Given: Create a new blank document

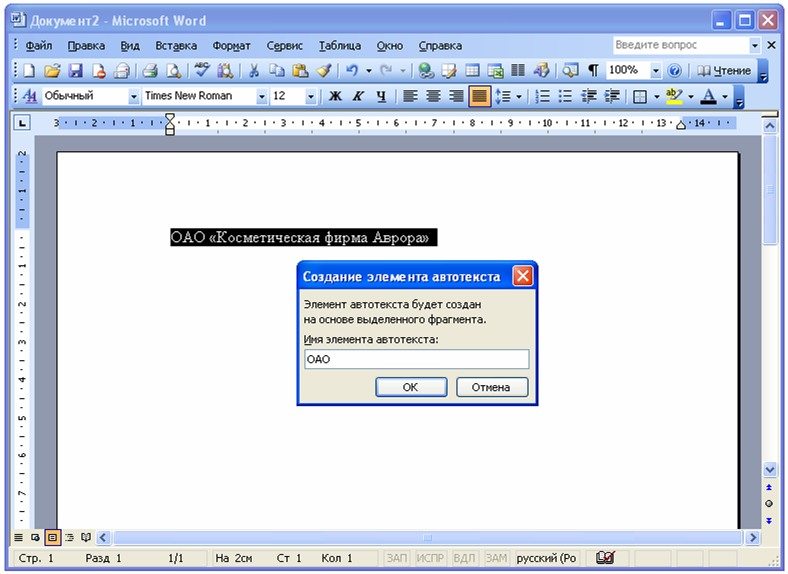Looking at the screenshot, I should click(x=29, y=70).
